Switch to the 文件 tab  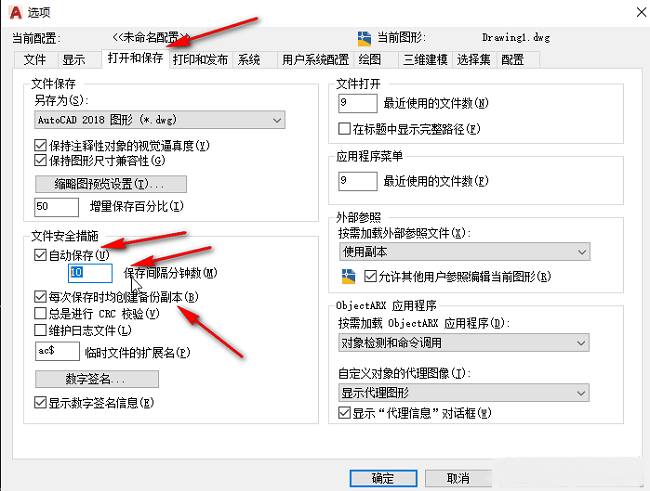click(x=35, y=60)
